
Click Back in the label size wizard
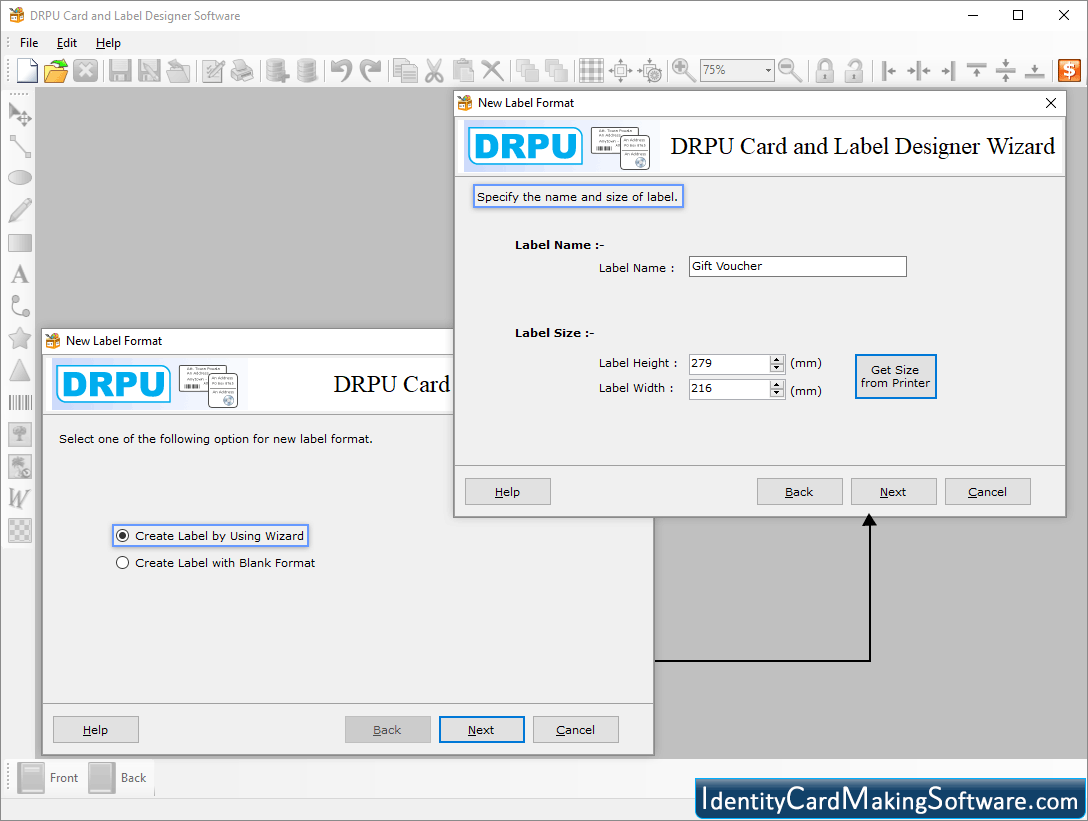point(799,492)
